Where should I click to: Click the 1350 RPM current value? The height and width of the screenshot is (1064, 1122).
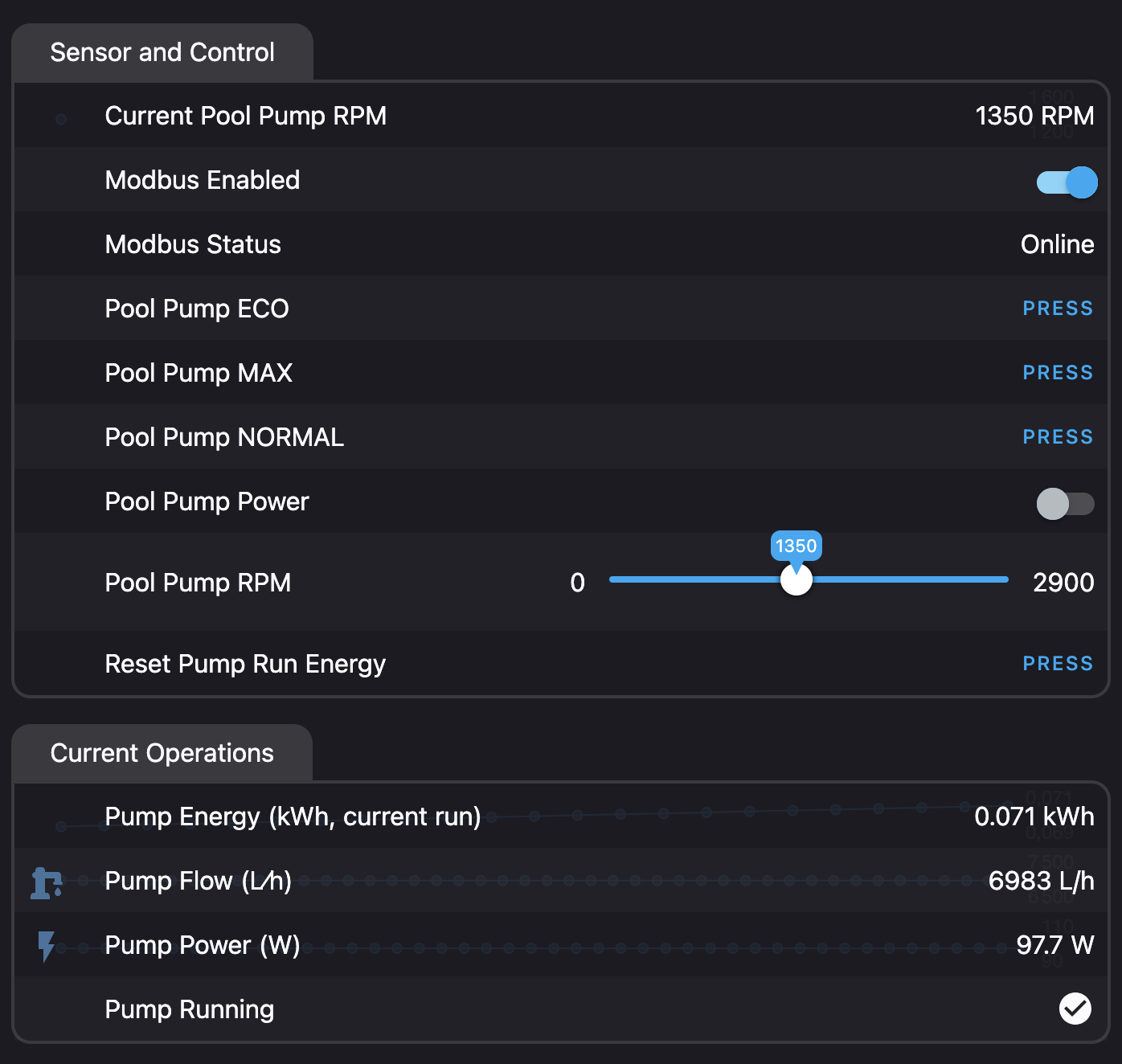(x=1034, y=116)
